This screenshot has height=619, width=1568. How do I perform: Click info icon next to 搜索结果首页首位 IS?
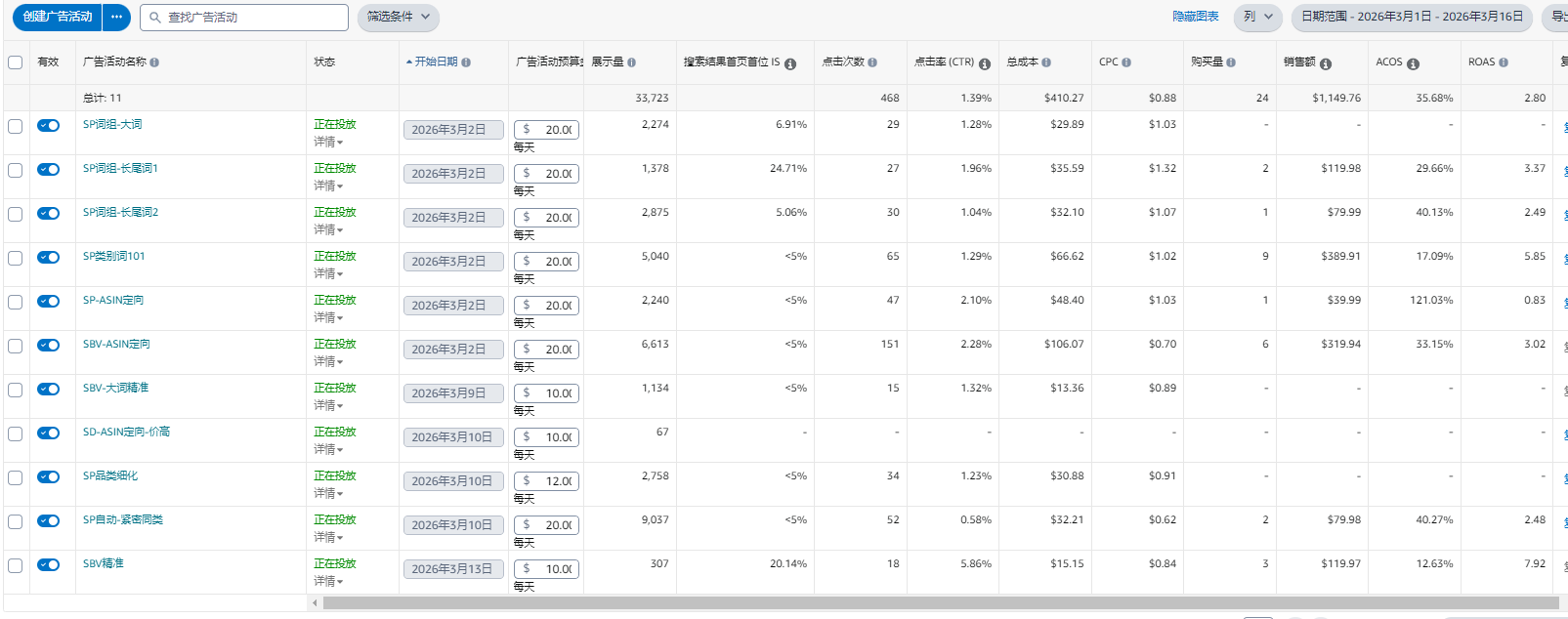point(790,63)
